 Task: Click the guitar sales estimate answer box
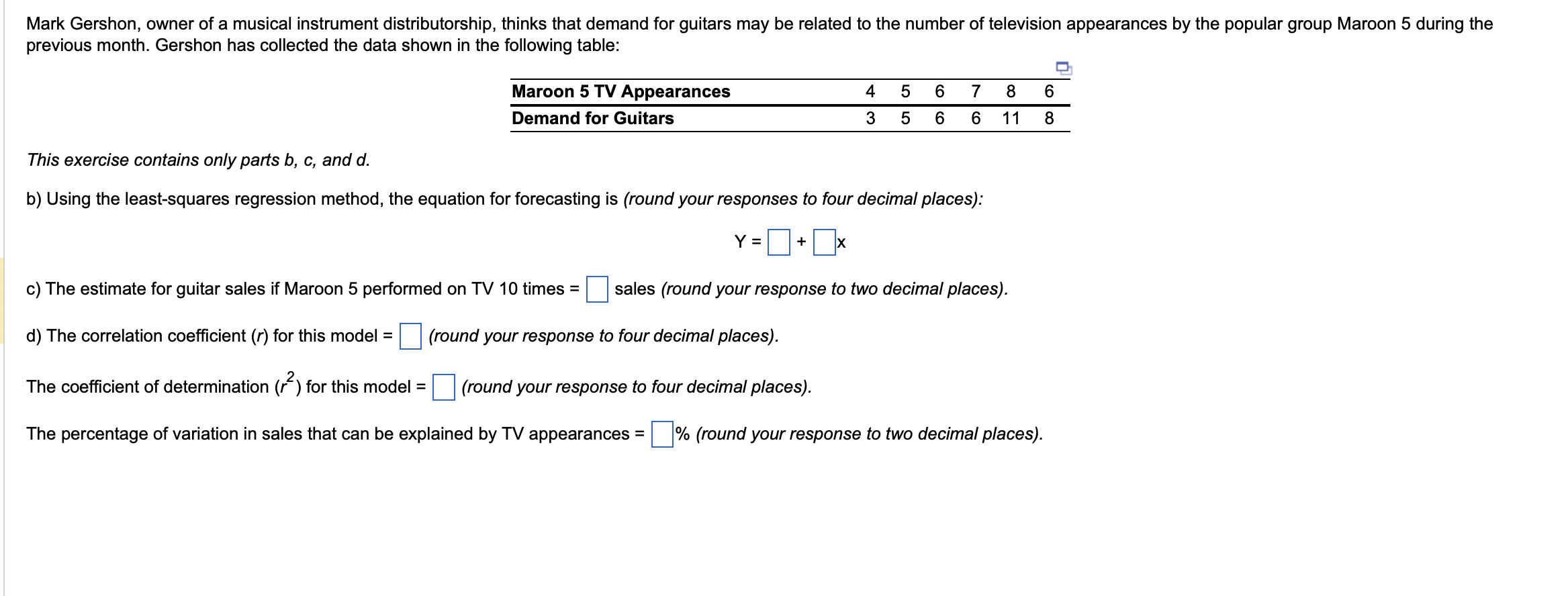[x=596, y=291]
